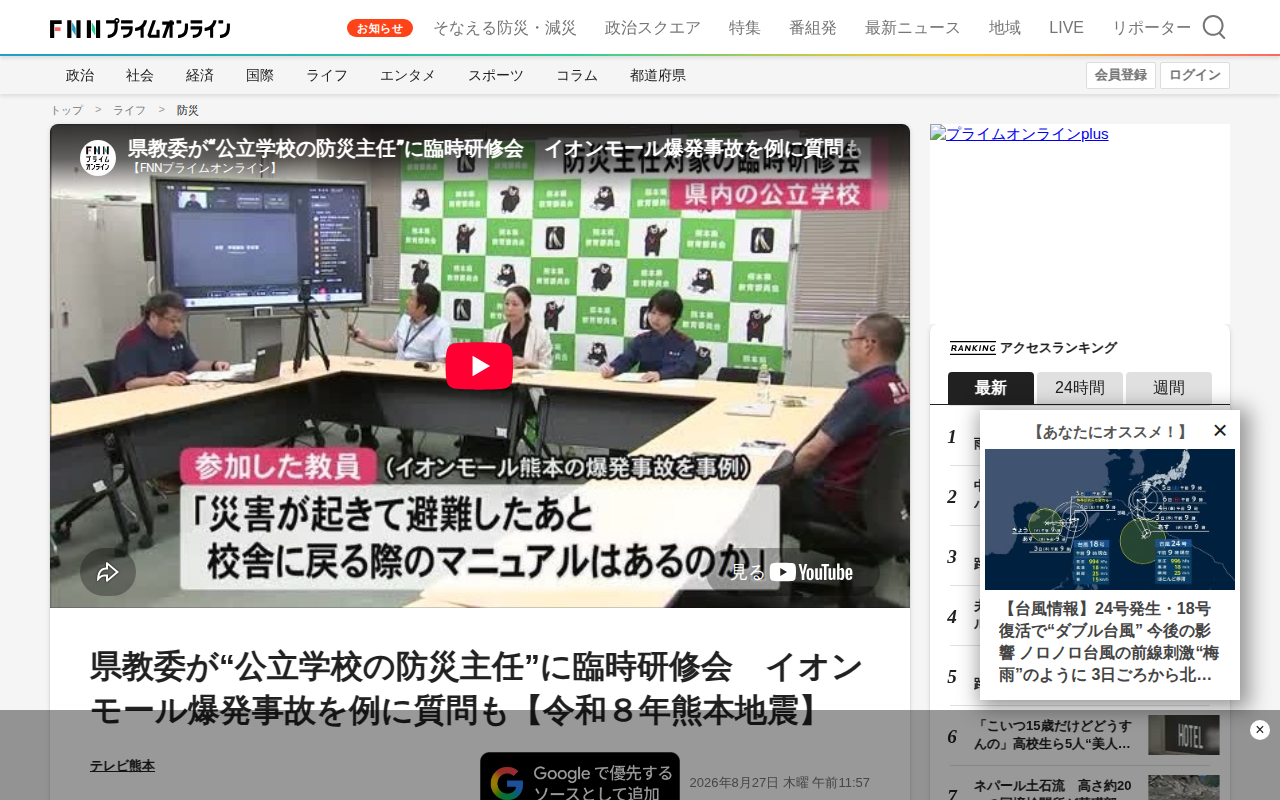Click the video share arrow icon
This screenshot has height=800, width=1280.
[x=108, y=572]
